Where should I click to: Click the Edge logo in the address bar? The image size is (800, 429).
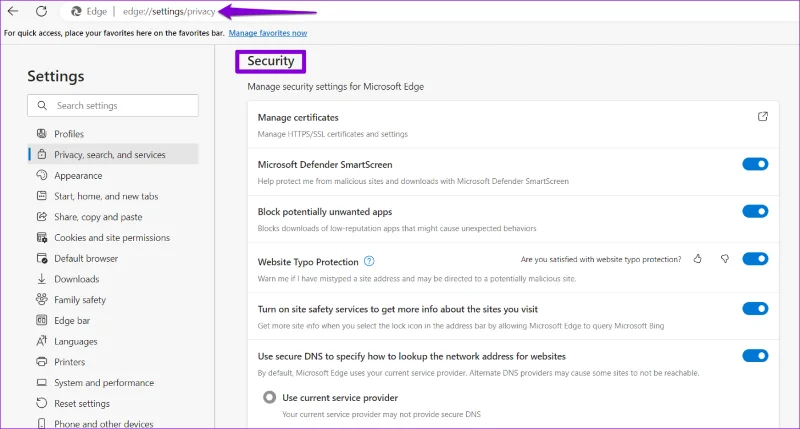click(76, 11)
